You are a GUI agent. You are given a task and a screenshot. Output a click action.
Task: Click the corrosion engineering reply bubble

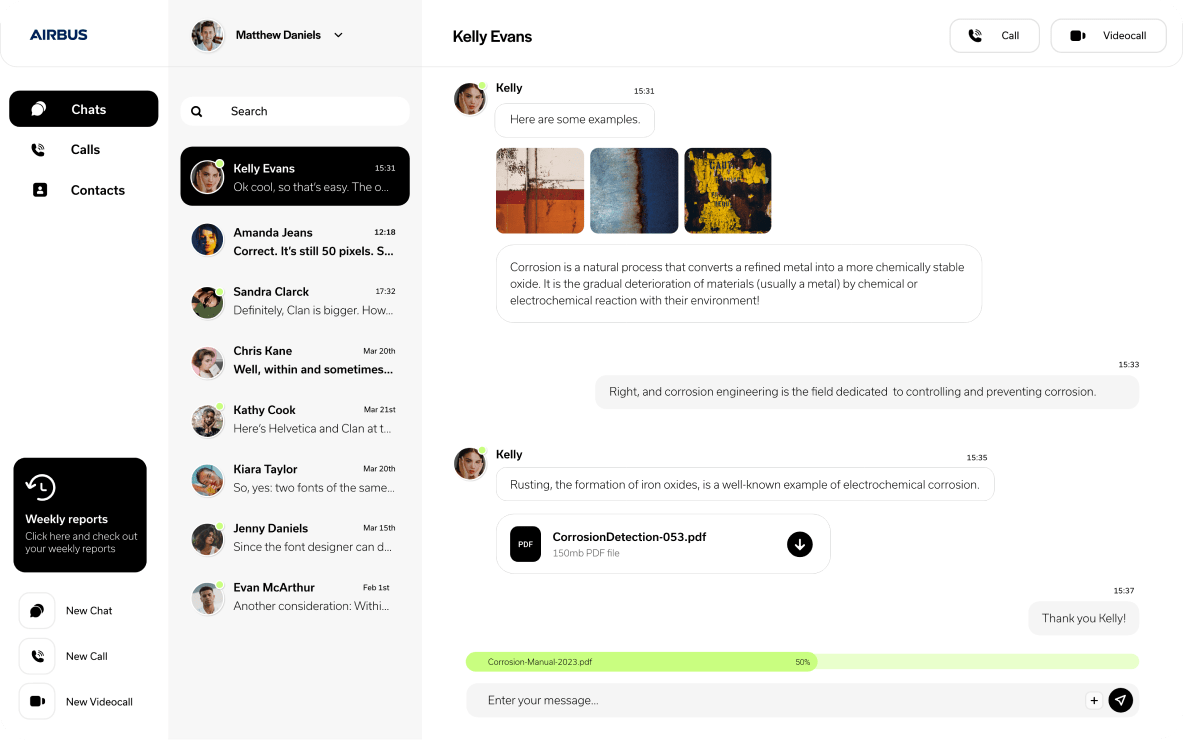pos(867,392)
